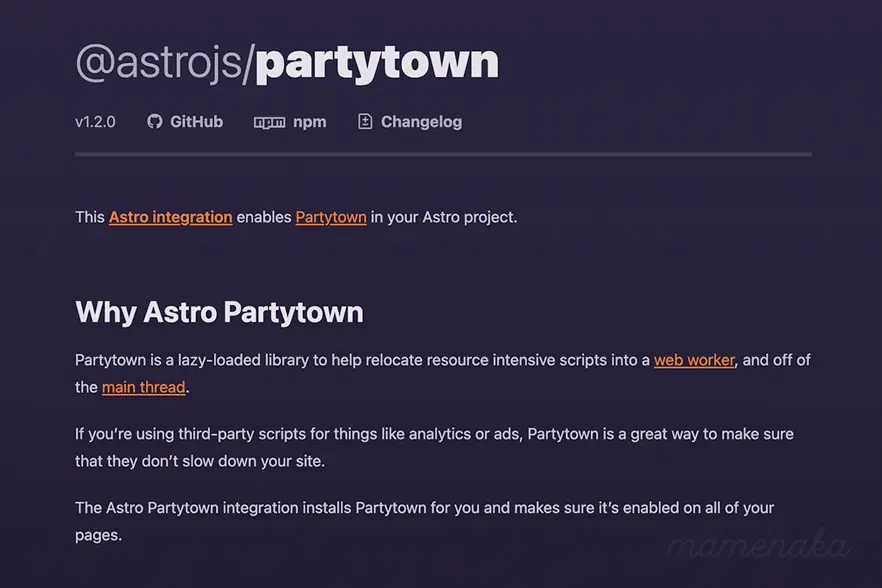Image resolution: width=882 pixels, height=588 pixels.
Task: Open the main thread documentation link
Action: [x=143, y=387]
